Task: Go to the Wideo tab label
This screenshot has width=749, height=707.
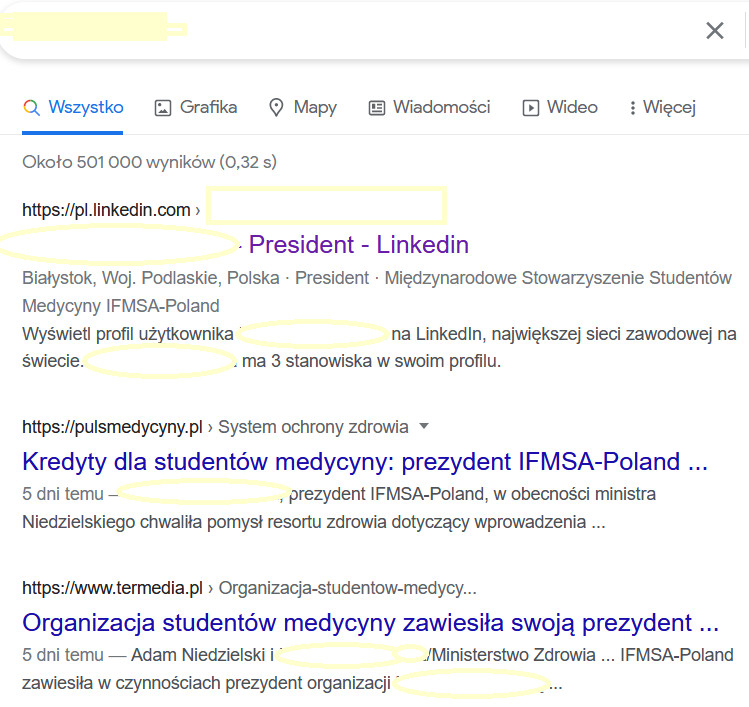Action: tap(572, 108)
